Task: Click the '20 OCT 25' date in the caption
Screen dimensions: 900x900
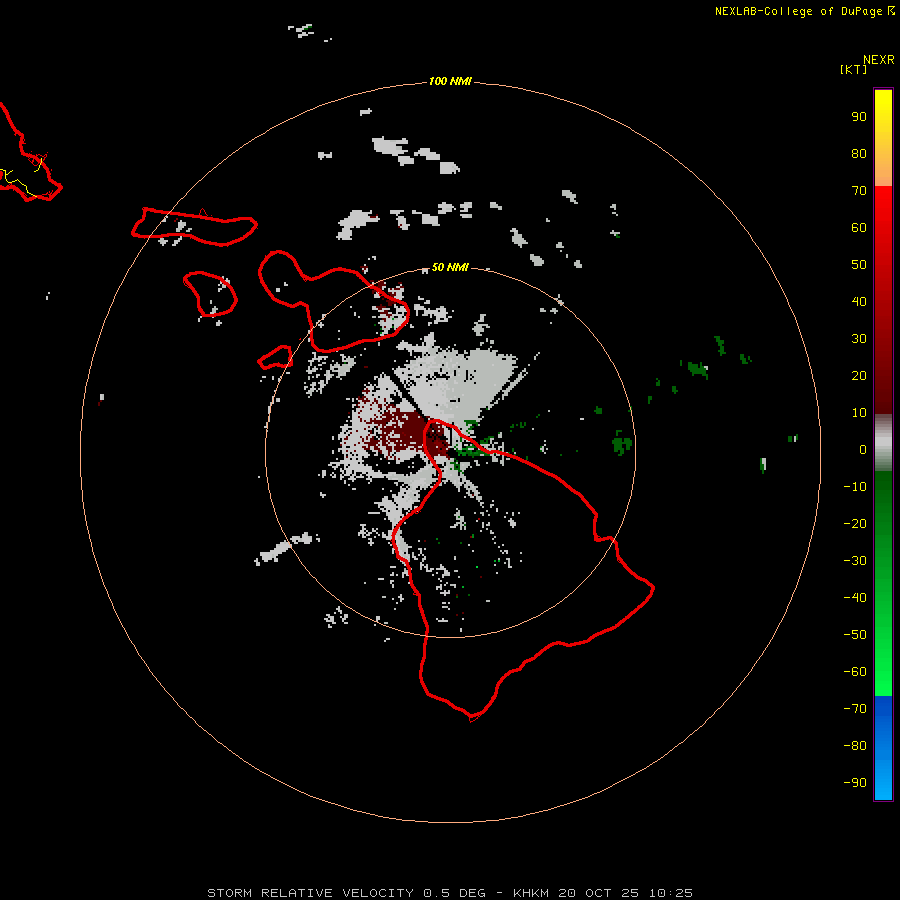Action: [600, 893]
